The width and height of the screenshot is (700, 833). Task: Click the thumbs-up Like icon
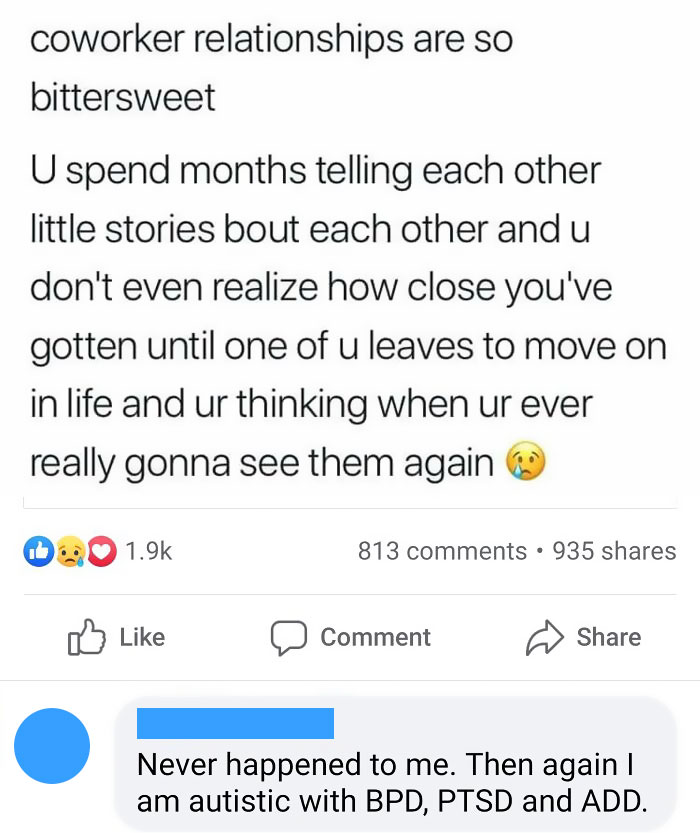pos(86,636)
